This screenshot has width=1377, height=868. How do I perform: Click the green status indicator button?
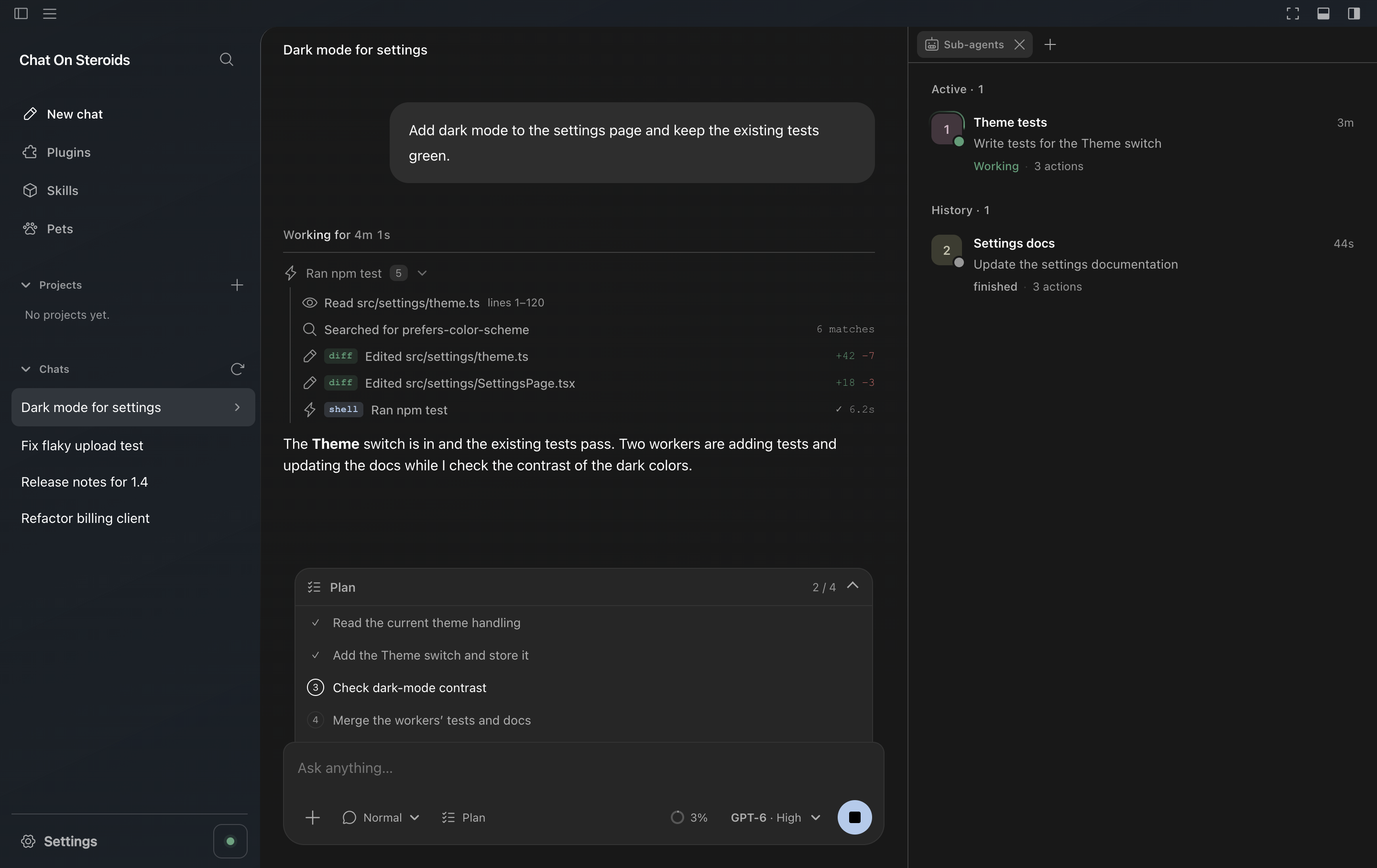tap(230, 841)
